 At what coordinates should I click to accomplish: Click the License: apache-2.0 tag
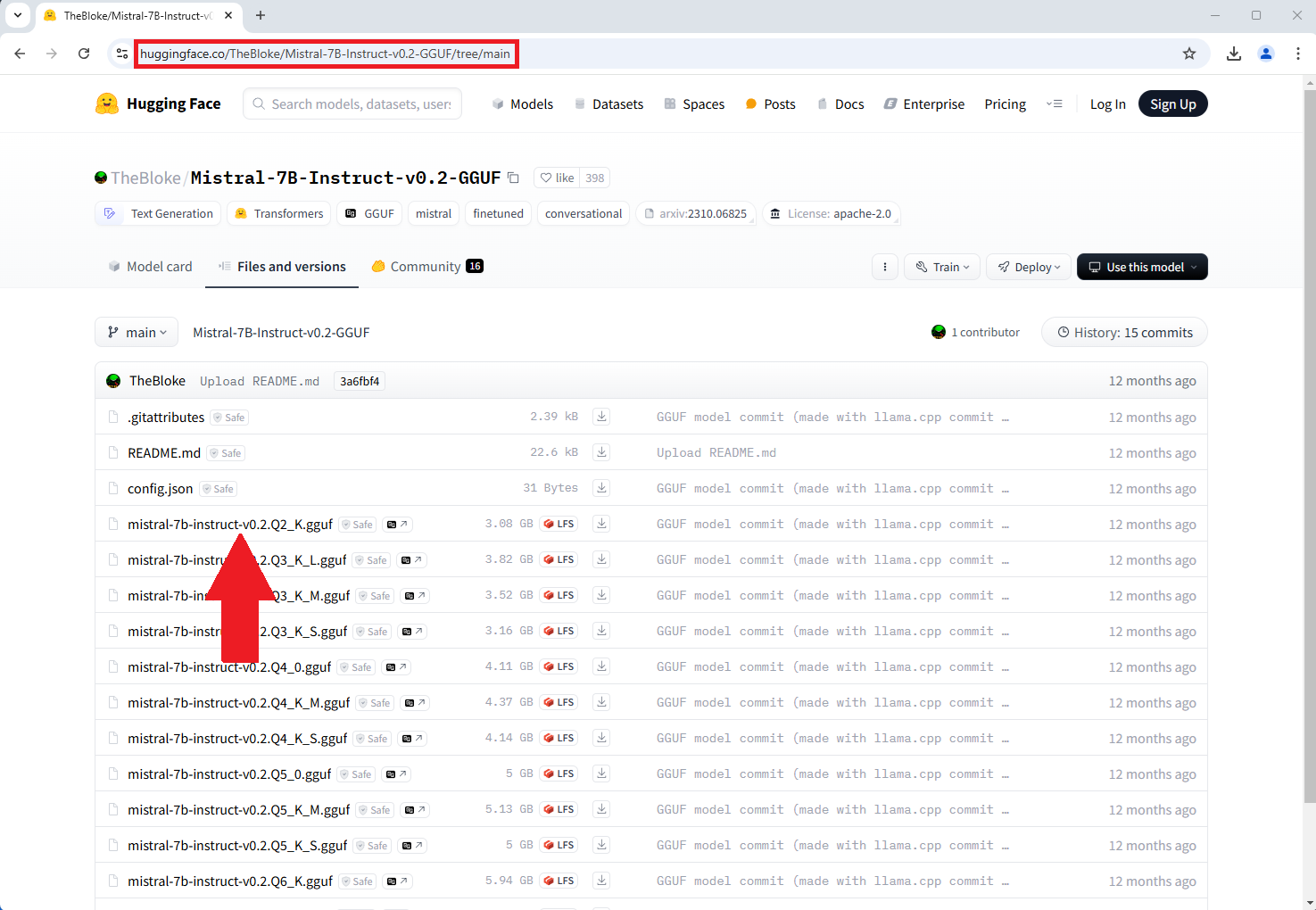[x=831, y=213]
